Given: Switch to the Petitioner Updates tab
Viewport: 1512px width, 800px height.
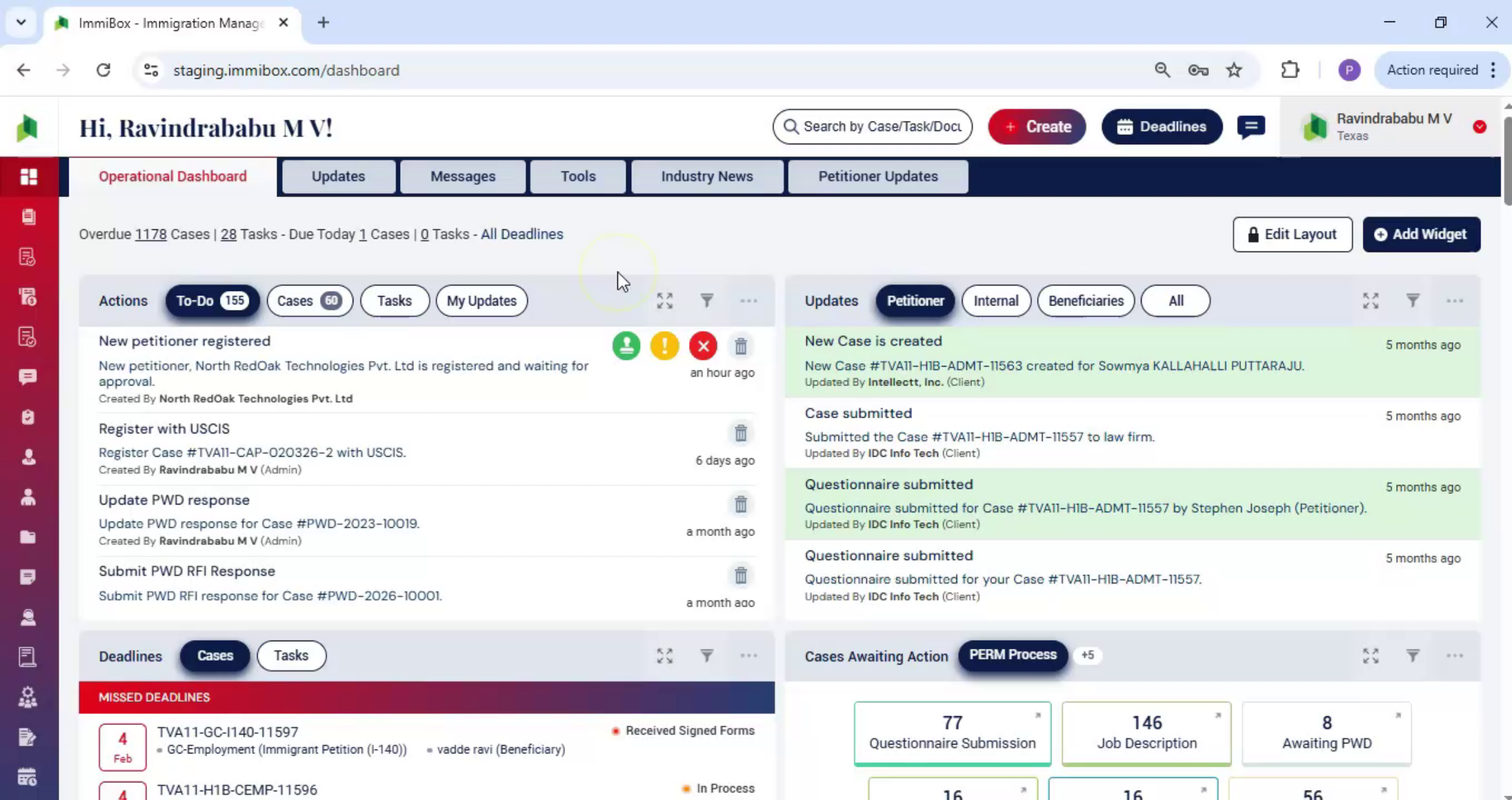Looking at the screenshot, I should click(x=878, y=176).
